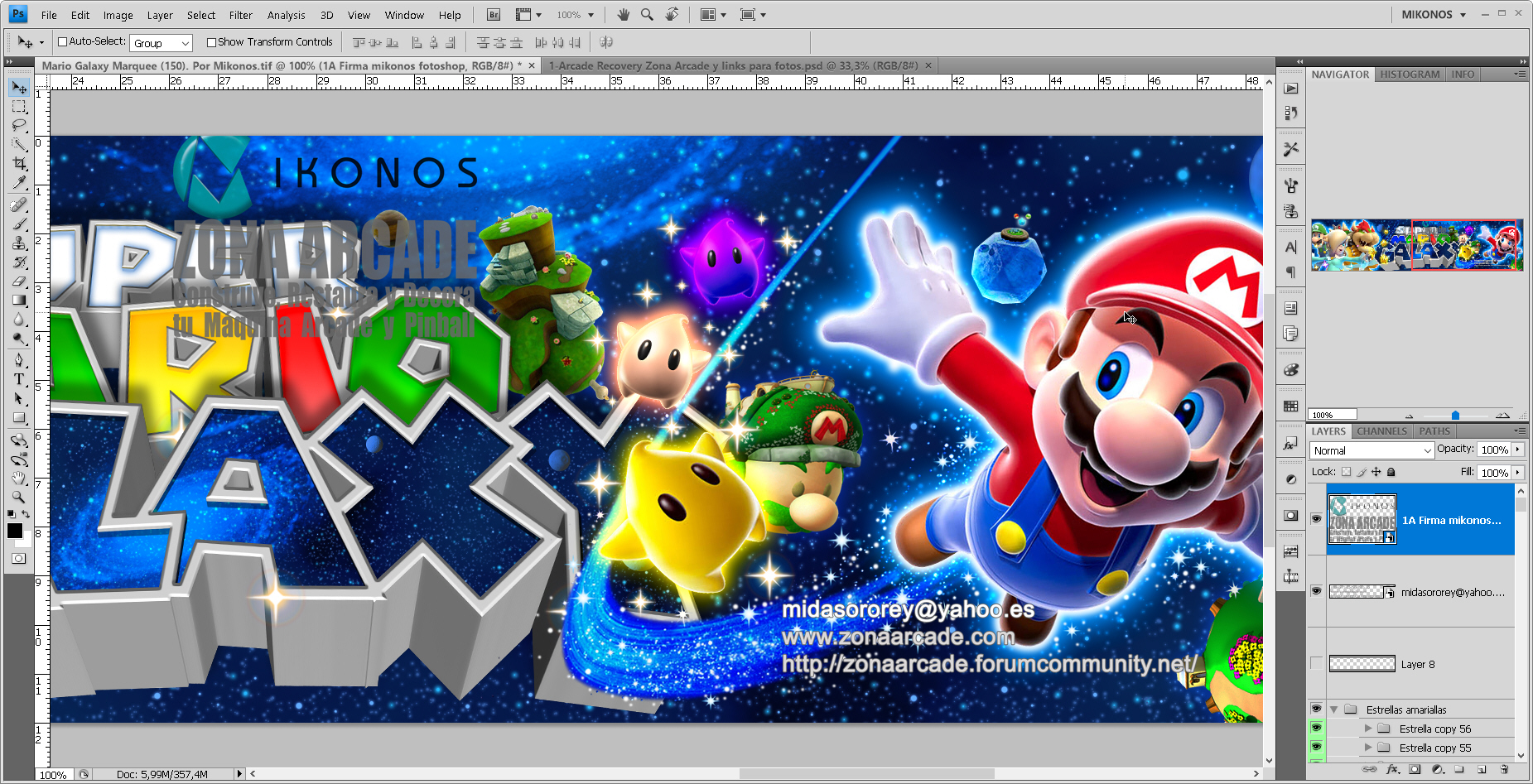This screenshot has width=1533, height=784.
Task: Switch to Arcade Recovery Zona Arcade document tab
Action: point(739,65)
